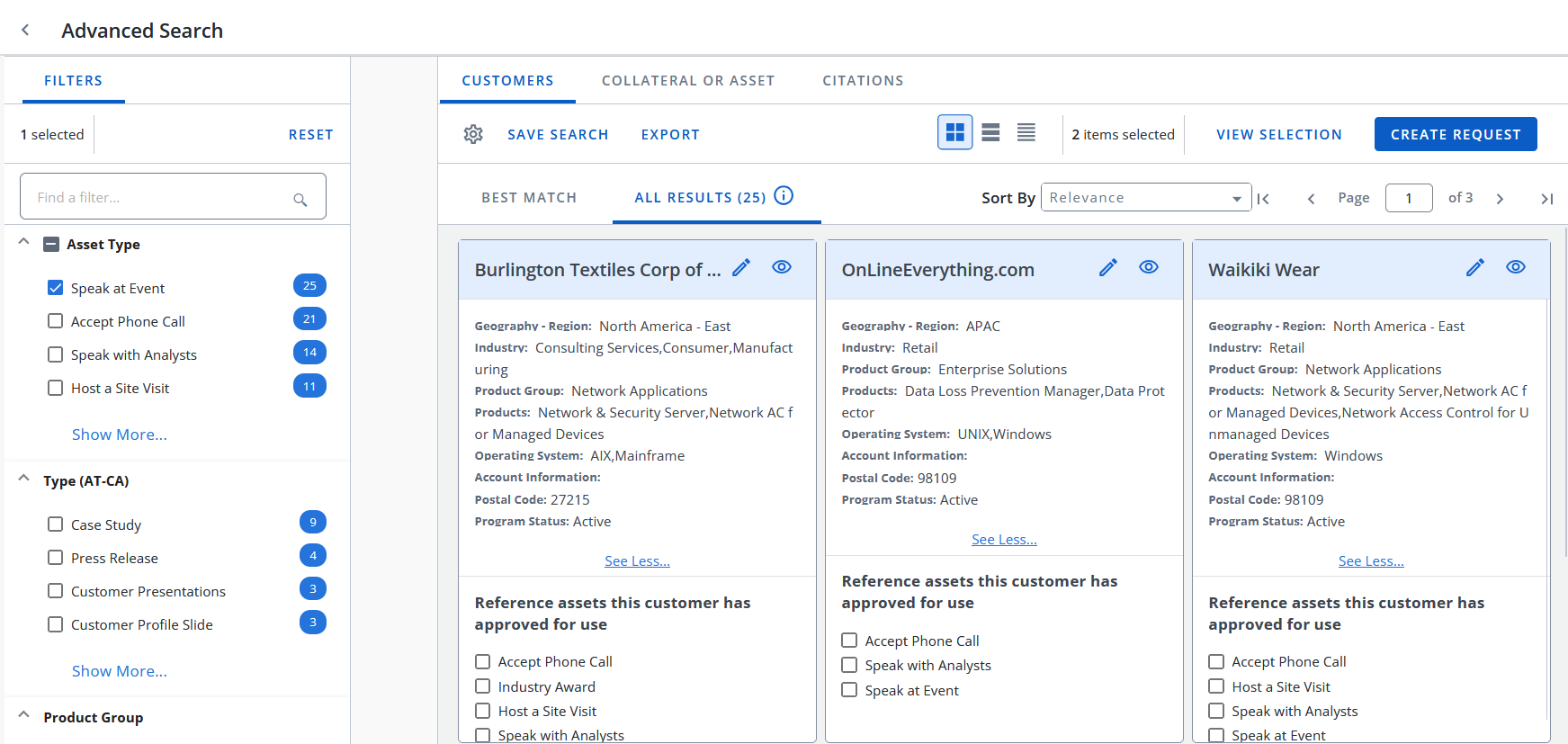
Task: Collapse the Type (AT-CA) filter section
Action: [x=24, y=479]
